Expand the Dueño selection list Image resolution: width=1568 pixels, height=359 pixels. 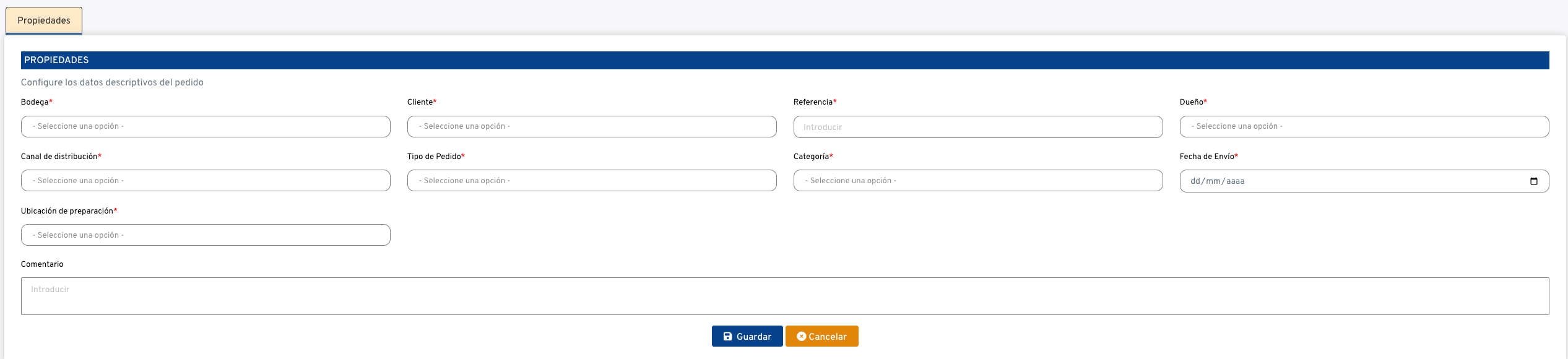click(x=1364, y=127)
